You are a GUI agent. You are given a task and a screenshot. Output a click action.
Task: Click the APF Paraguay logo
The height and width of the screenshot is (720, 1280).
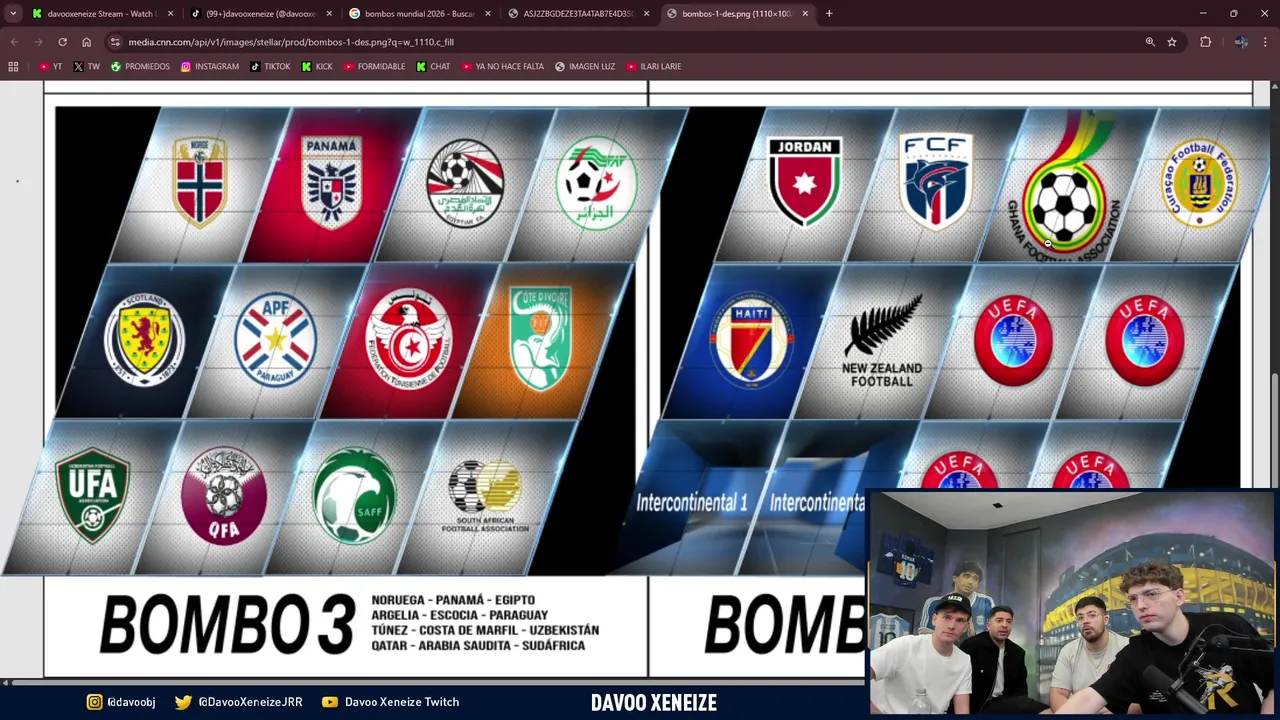276,340
